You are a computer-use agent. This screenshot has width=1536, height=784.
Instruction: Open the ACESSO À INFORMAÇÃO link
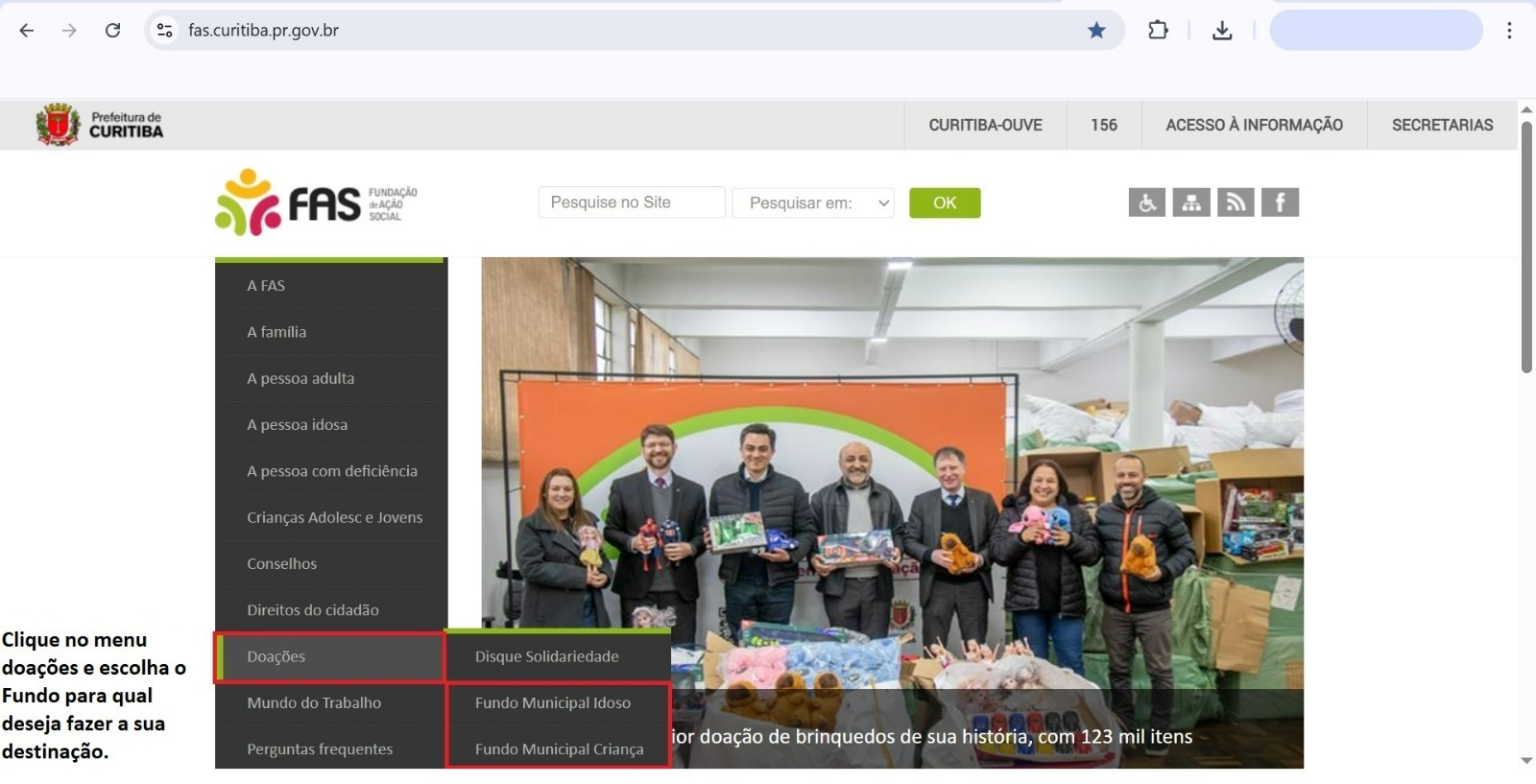(x=1254, y=125)
